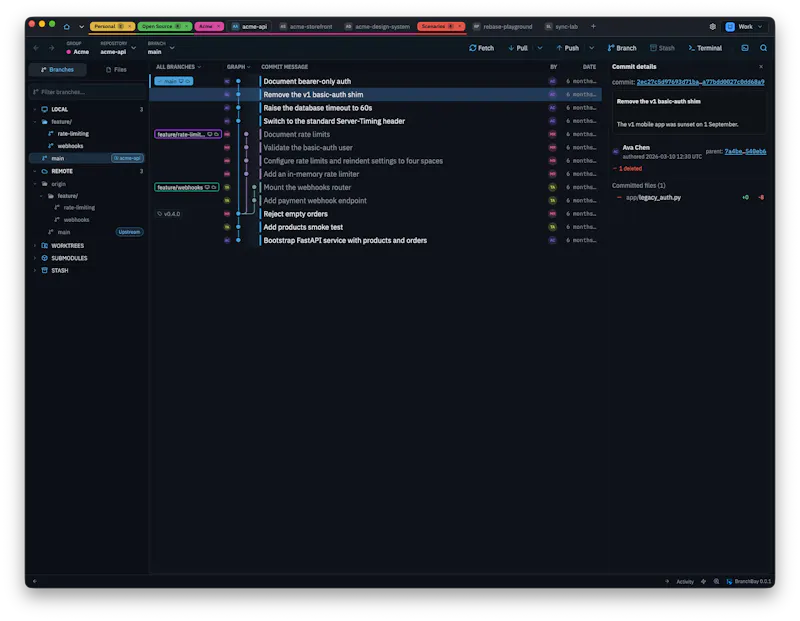Select local branch rate-limiting

click(73, 134)
